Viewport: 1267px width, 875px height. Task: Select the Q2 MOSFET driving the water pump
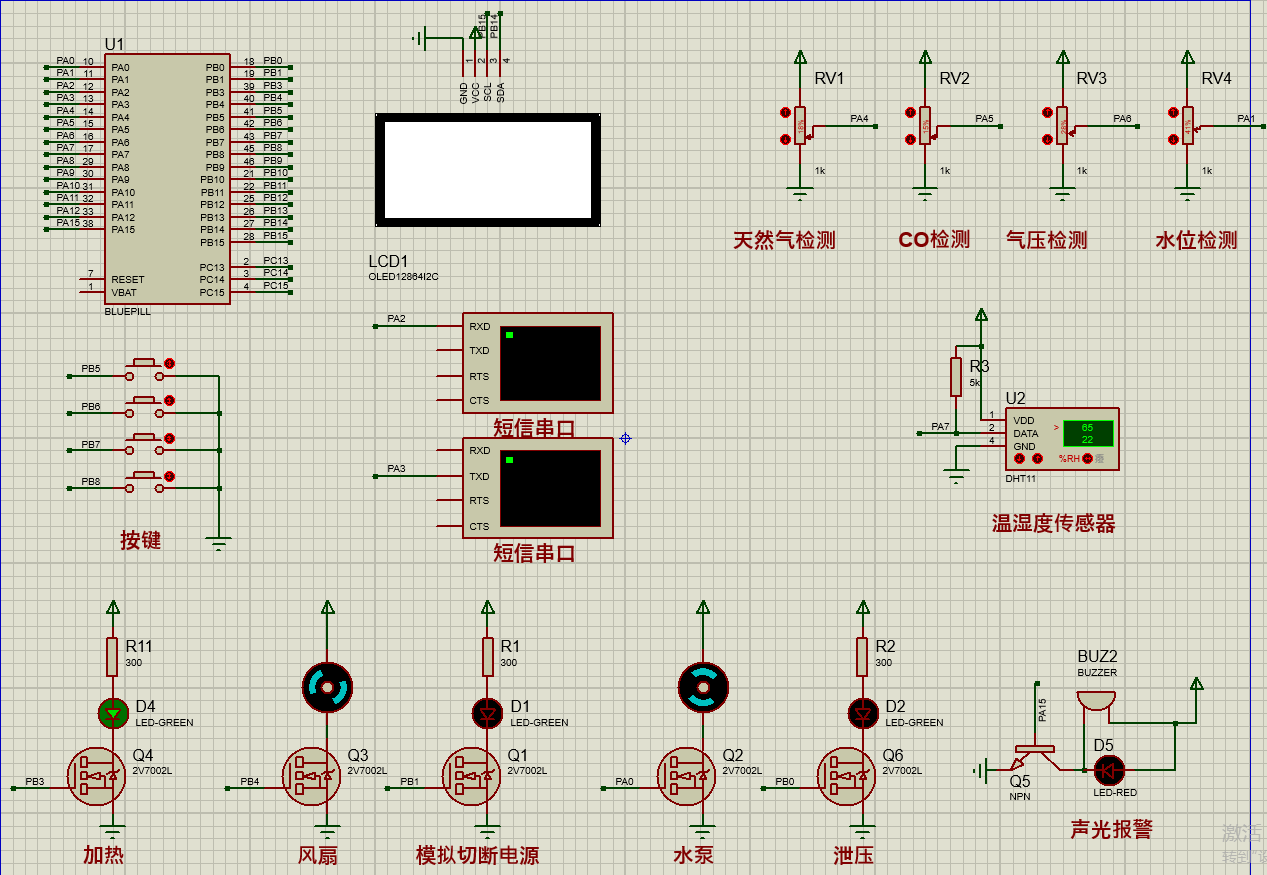(687, 776)
